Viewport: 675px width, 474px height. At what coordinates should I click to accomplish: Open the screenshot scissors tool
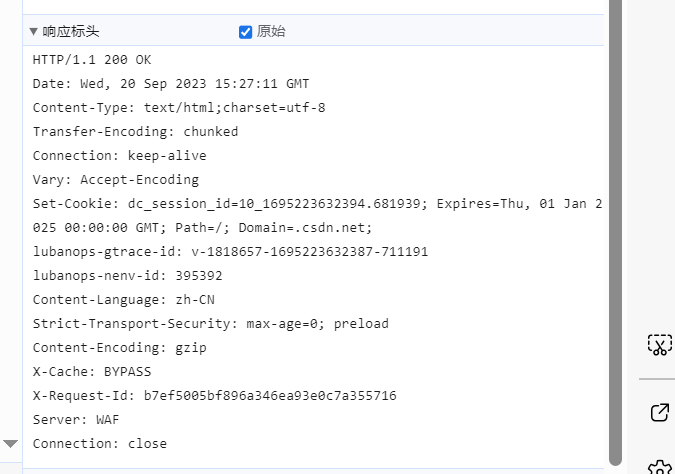coord(659,345)
